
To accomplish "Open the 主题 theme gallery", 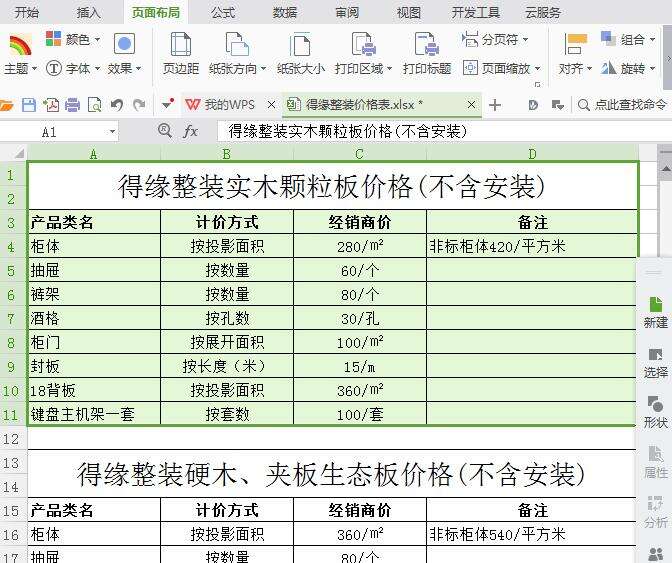I will pyautogui.click(x=20, y=54).
